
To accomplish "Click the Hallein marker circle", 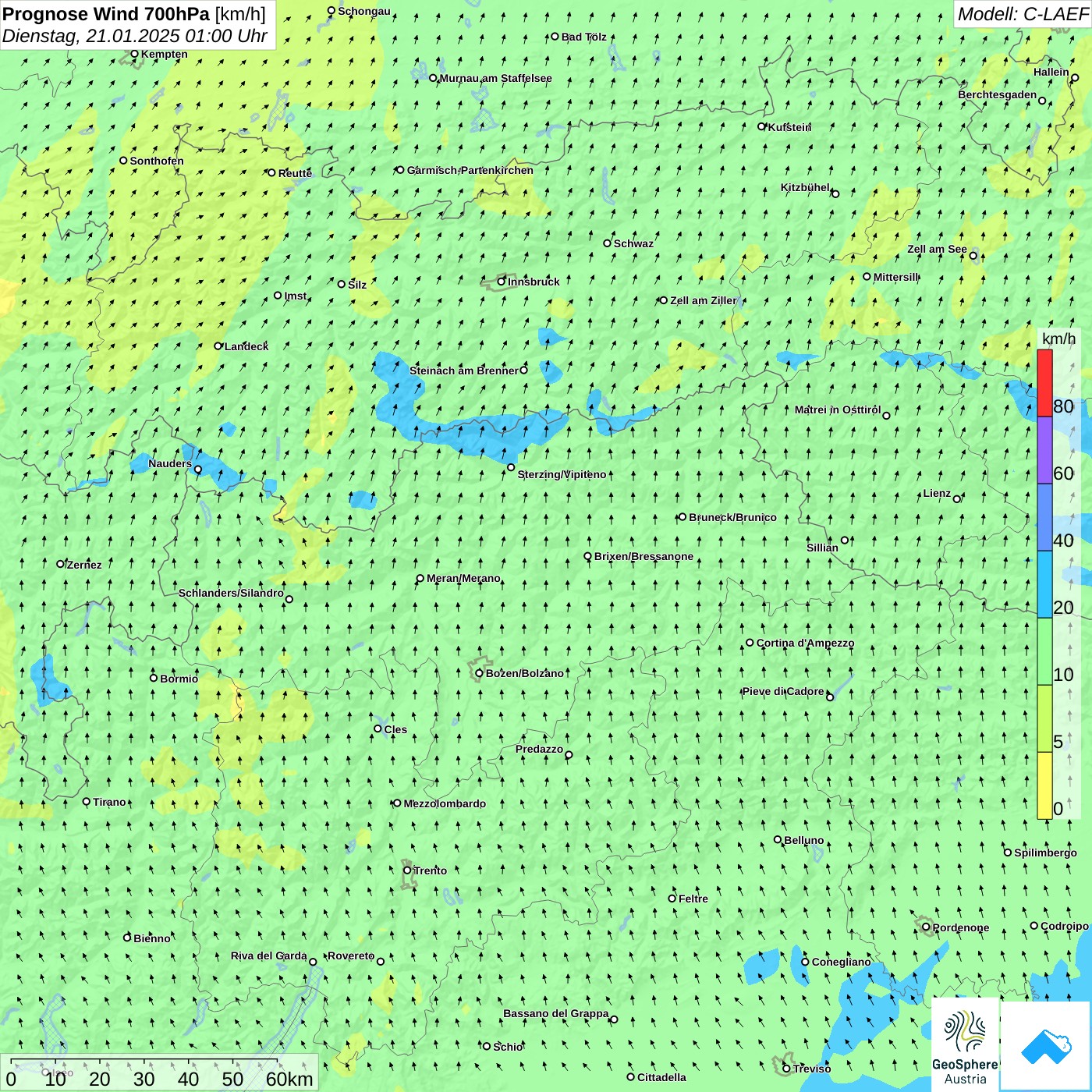I will tap(1075, 78).
